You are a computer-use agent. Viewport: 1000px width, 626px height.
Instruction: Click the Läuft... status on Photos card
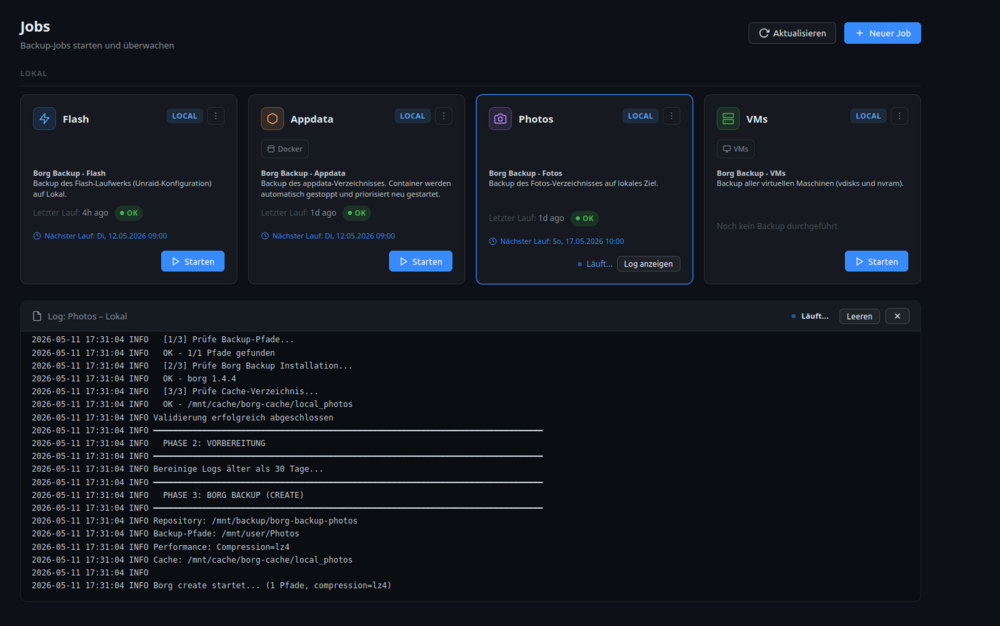point(595,264)
